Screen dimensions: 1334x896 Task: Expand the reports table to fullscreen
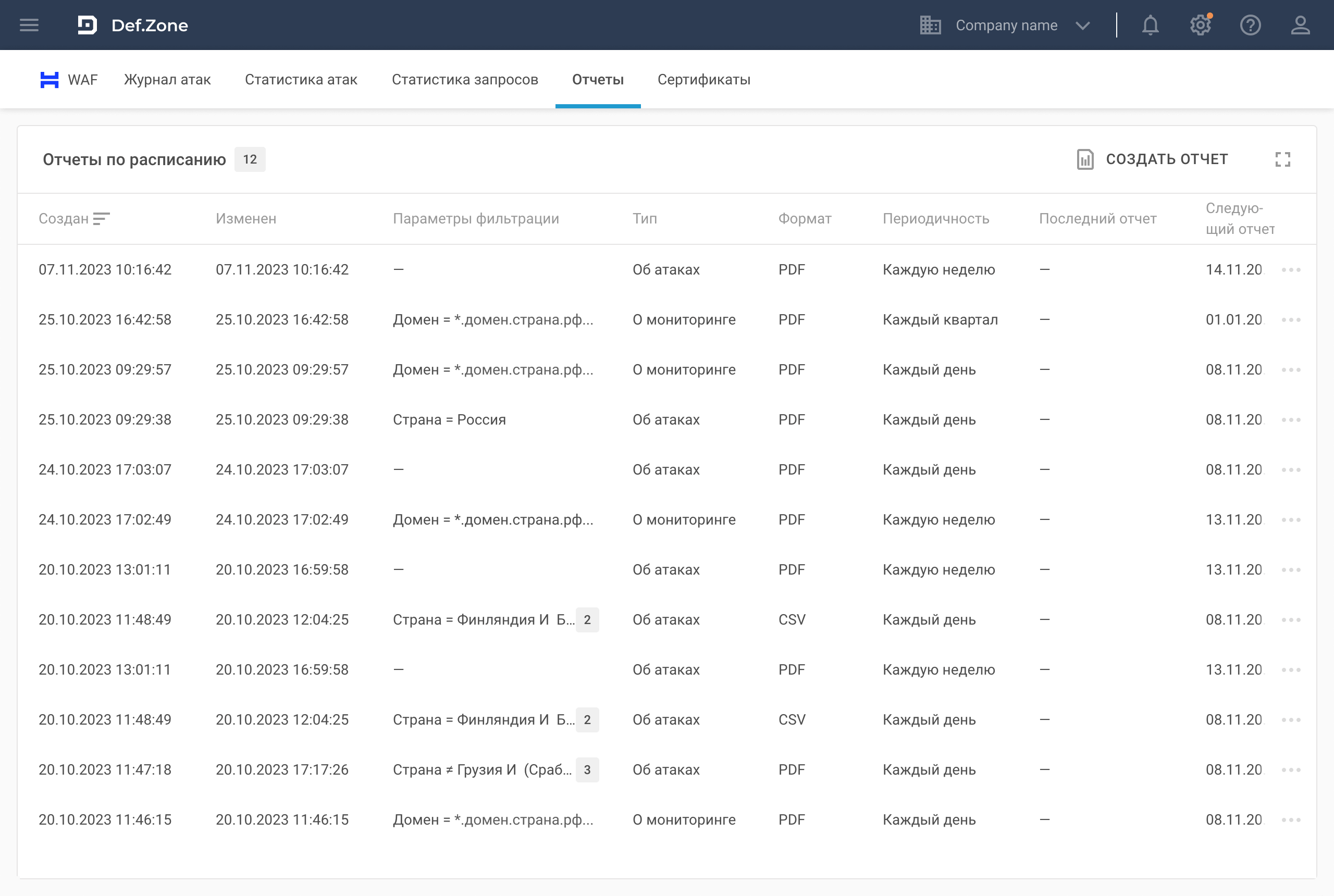pos(1282,159)
